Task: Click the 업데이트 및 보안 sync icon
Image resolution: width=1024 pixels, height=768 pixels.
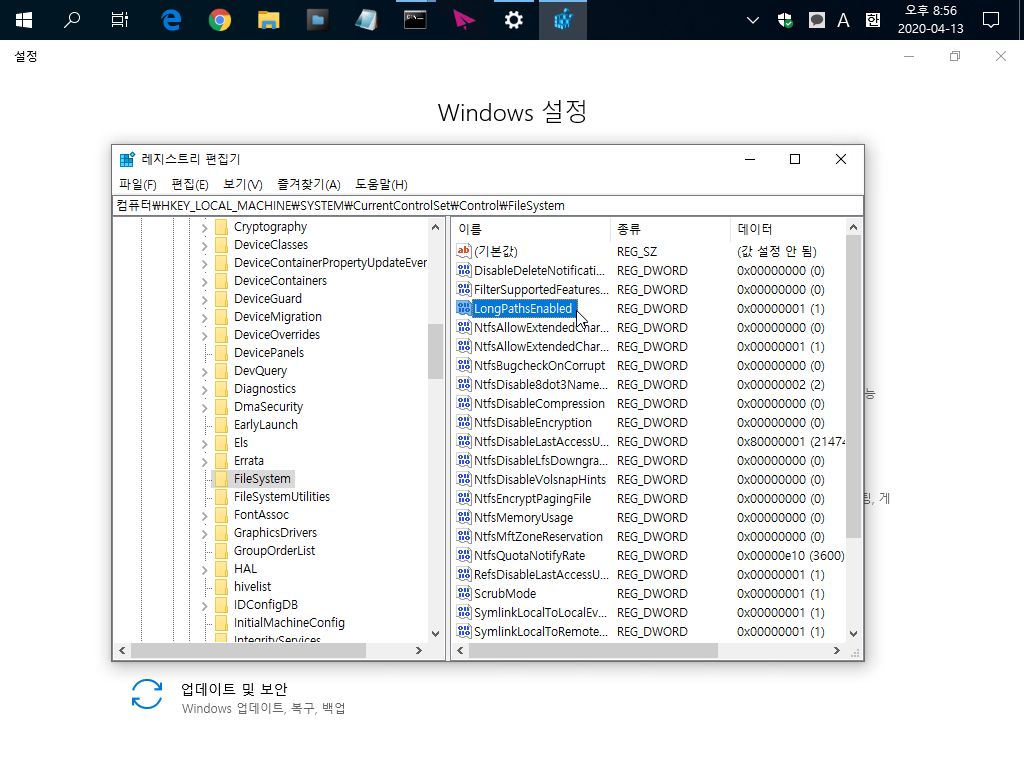Action: coord(147,694)
